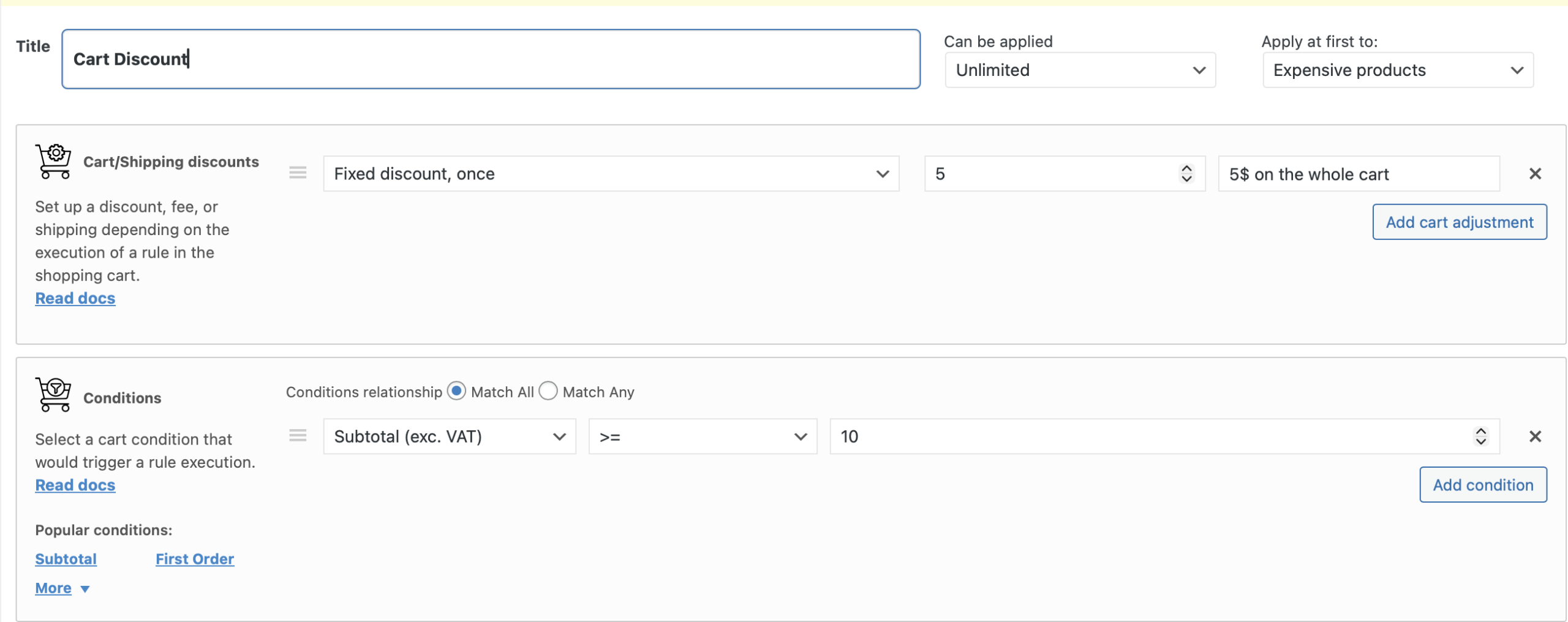Click the Title input field
The height and width of the screenshot is (622, 1568).
tap(490, 59)
